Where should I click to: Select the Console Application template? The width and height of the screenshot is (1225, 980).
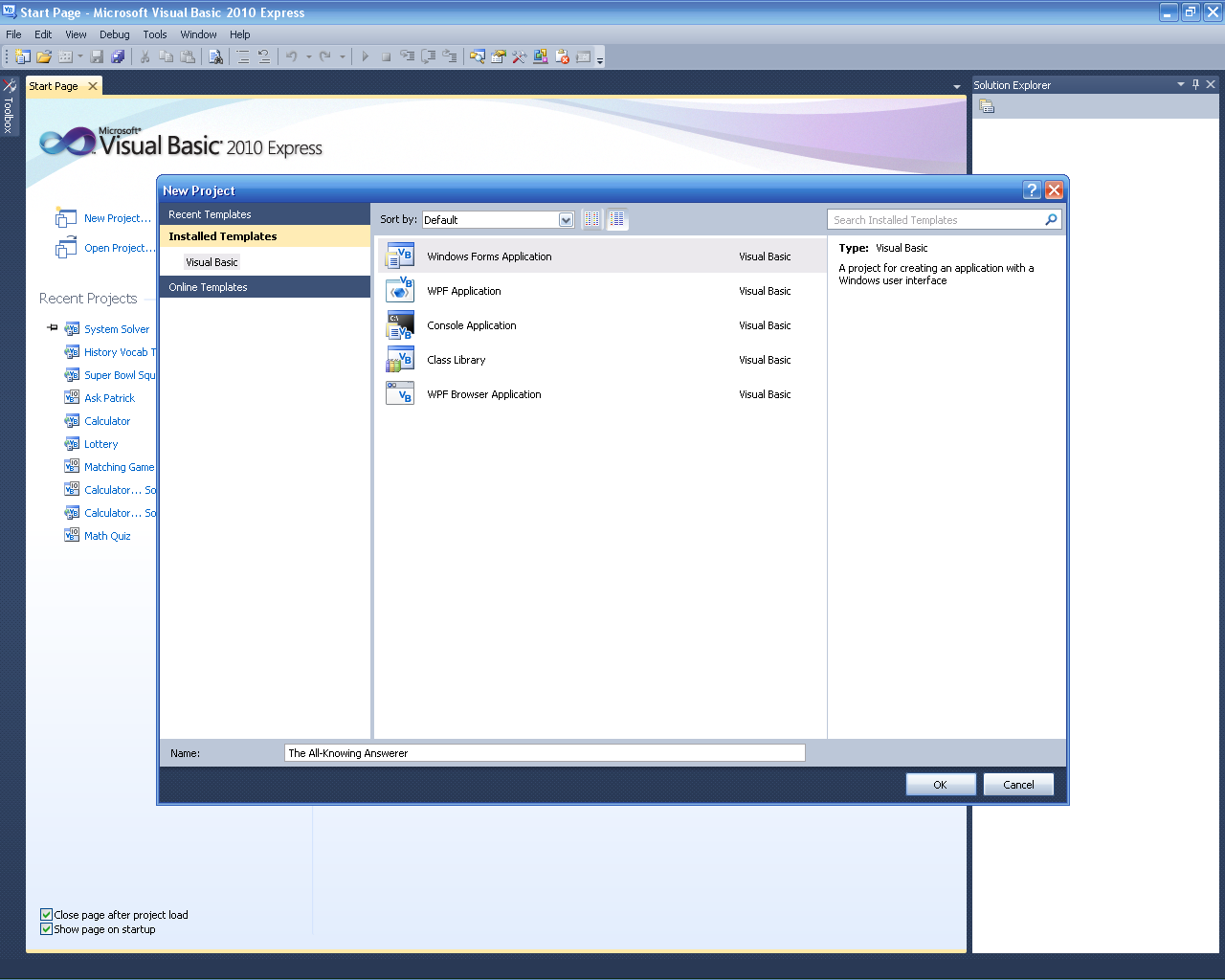pyautogui.click(x=602, y=325)
